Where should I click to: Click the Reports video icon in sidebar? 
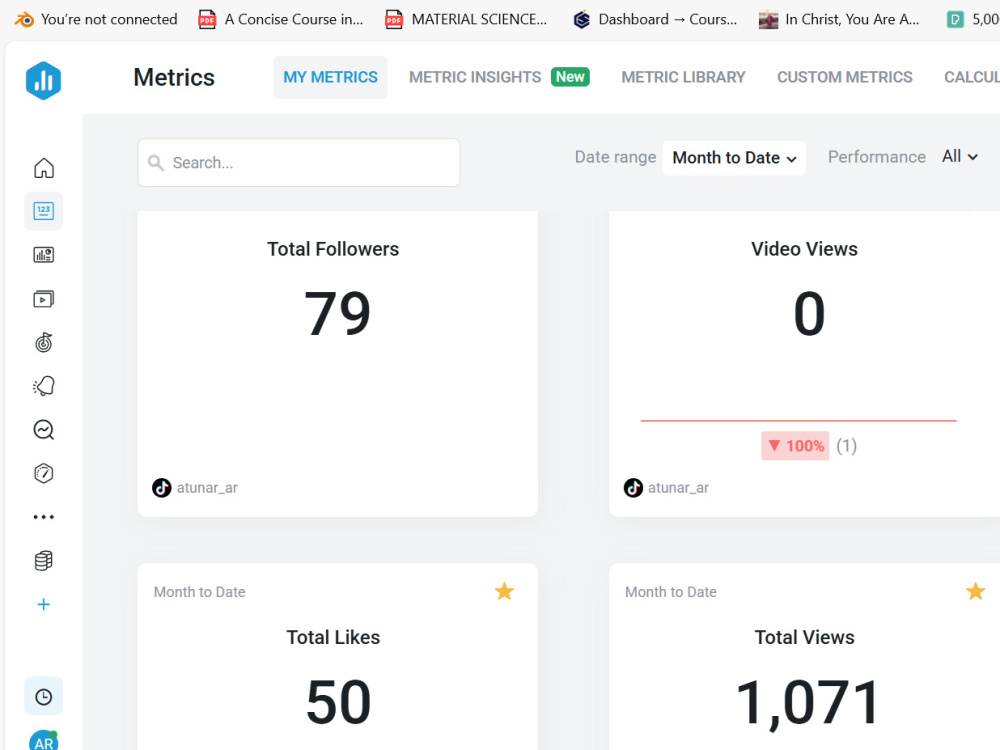(43, 298)
